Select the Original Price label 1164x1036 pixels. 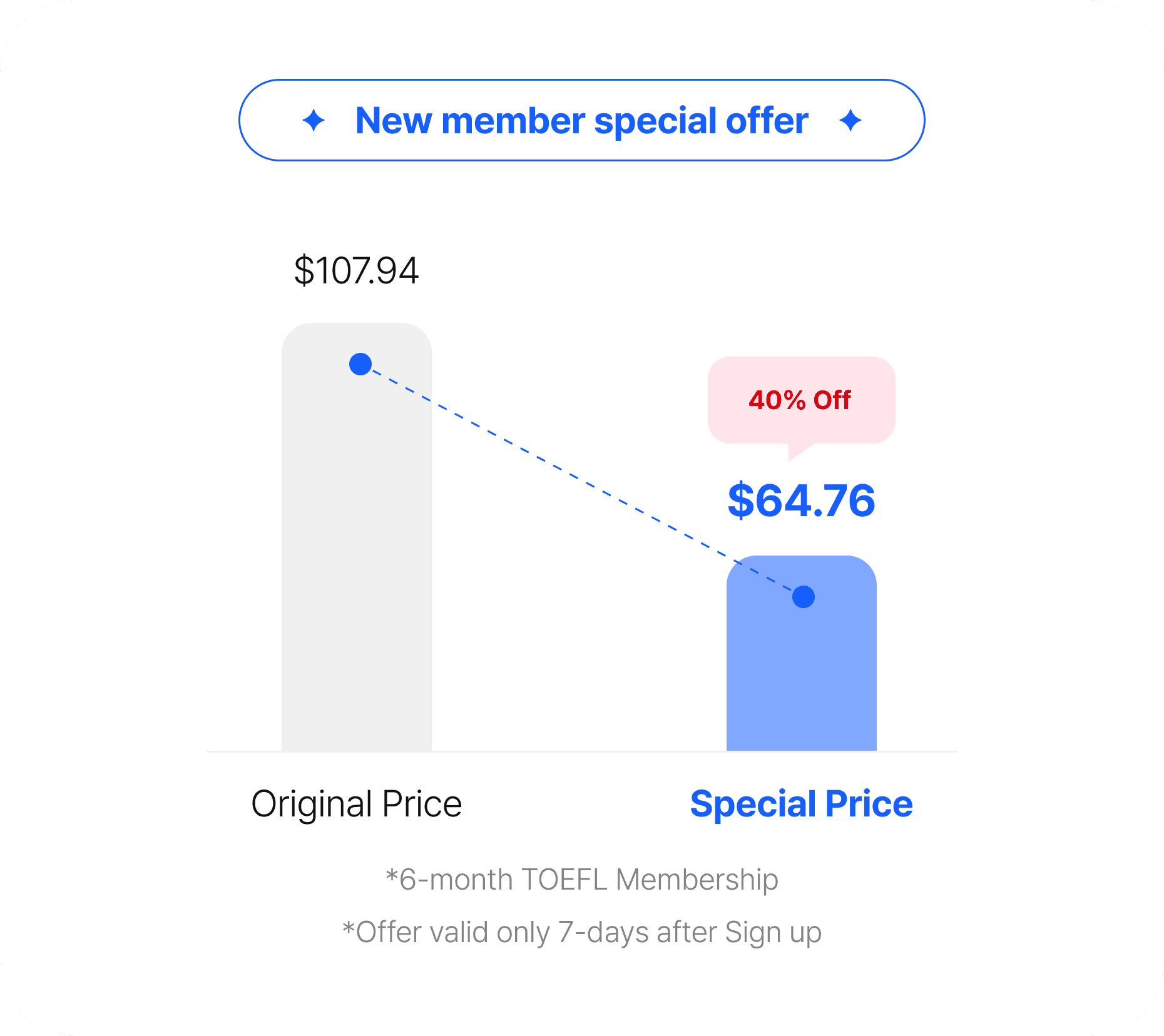click(357, 804)
